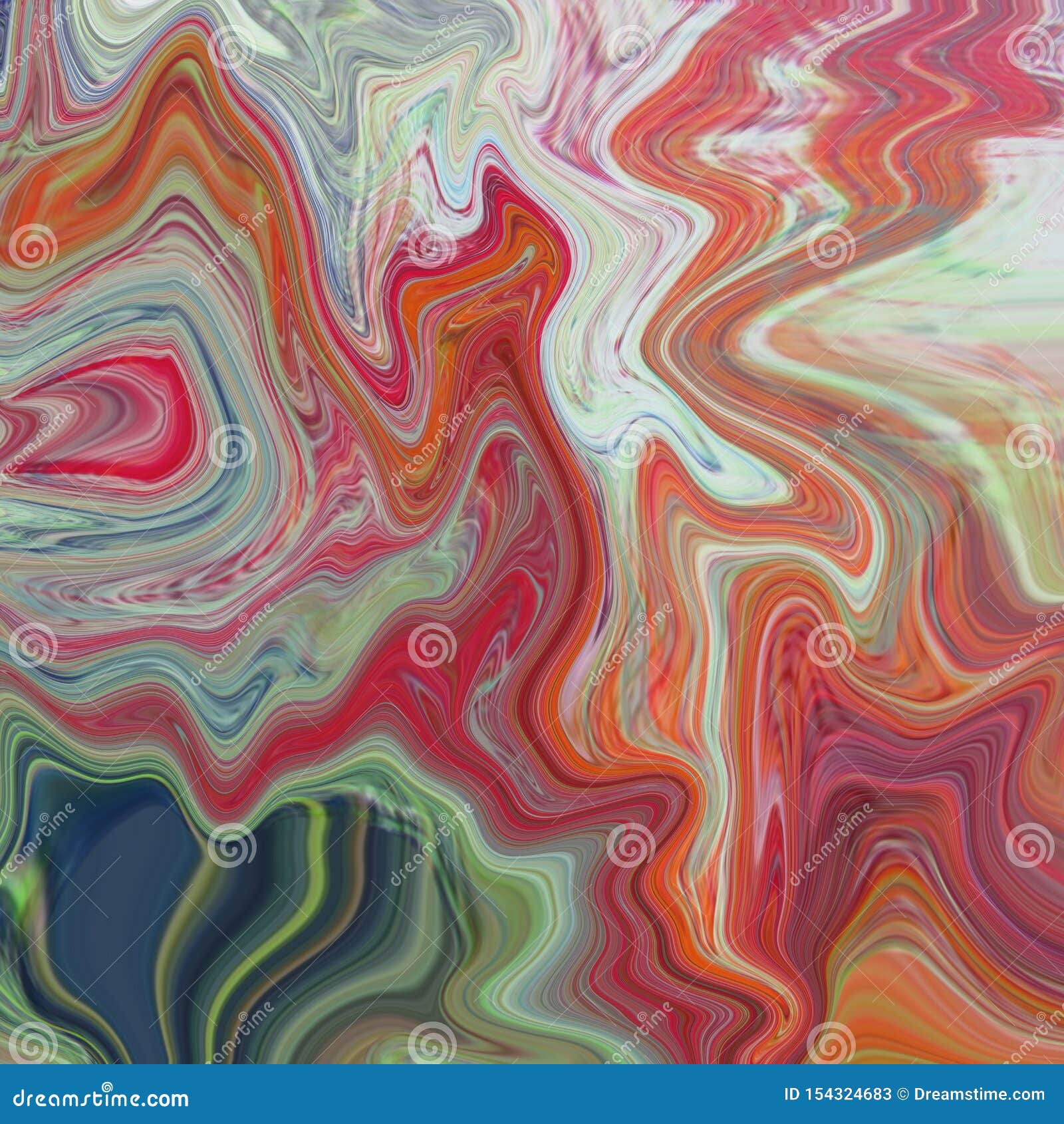1064x1124 pixels.
Task: Click the dreamstime.com logo text
Action: point(101,1098)
